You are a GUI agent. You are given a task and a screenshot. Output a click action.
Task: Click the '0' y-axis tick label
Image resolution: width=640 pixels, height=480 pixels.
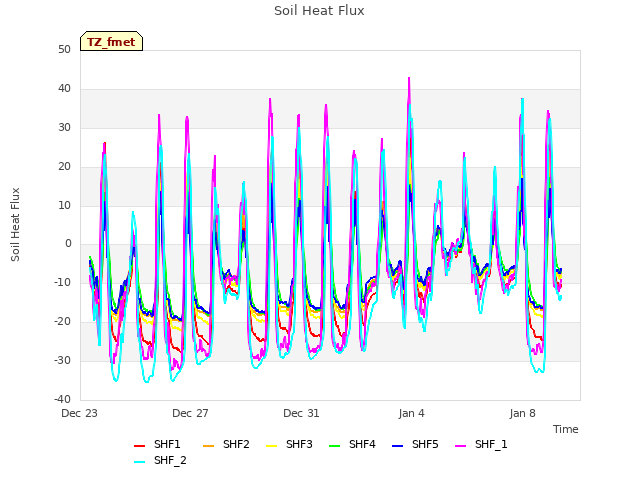[x=68, y=244]
